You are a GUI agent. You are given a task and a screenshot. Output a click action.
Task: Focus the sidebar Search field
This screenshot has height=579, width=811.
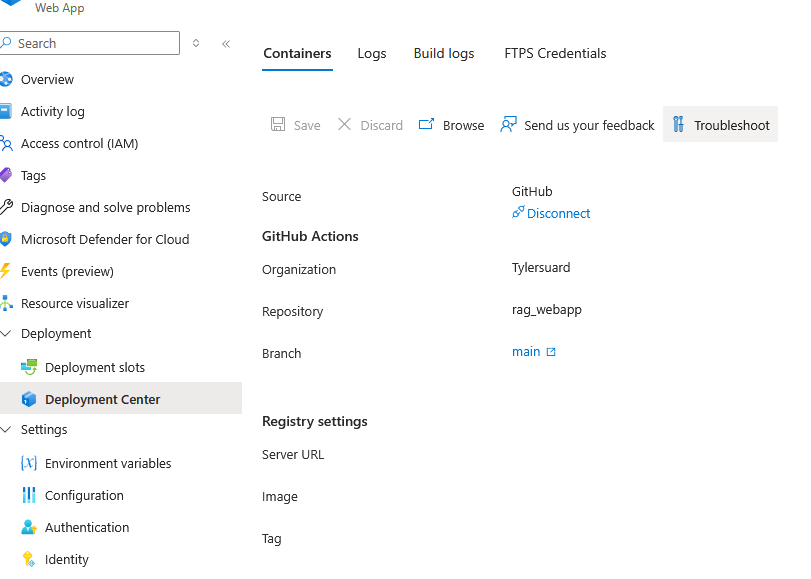click(90, 43)
